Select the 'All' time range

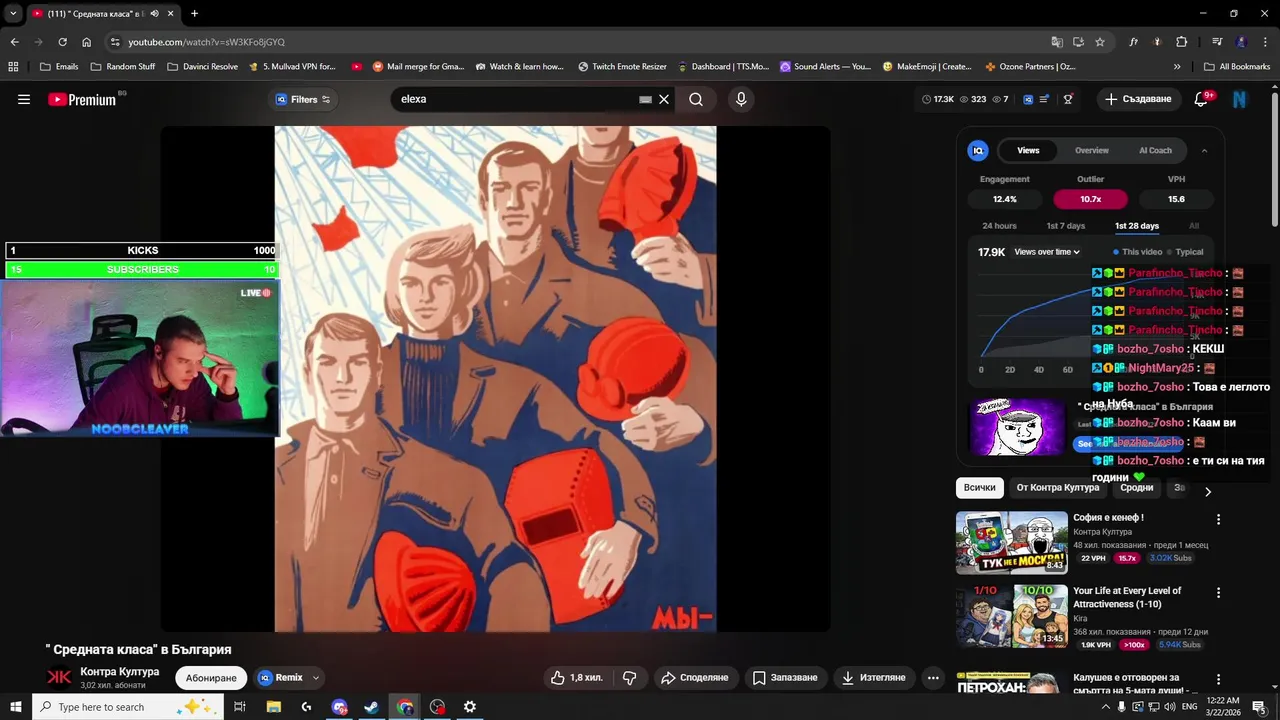click(1194, 226)
